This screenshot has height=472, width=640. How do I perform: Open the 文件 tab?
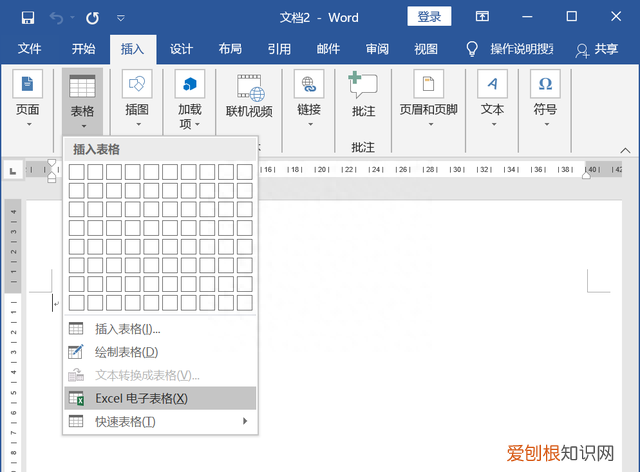29,49
